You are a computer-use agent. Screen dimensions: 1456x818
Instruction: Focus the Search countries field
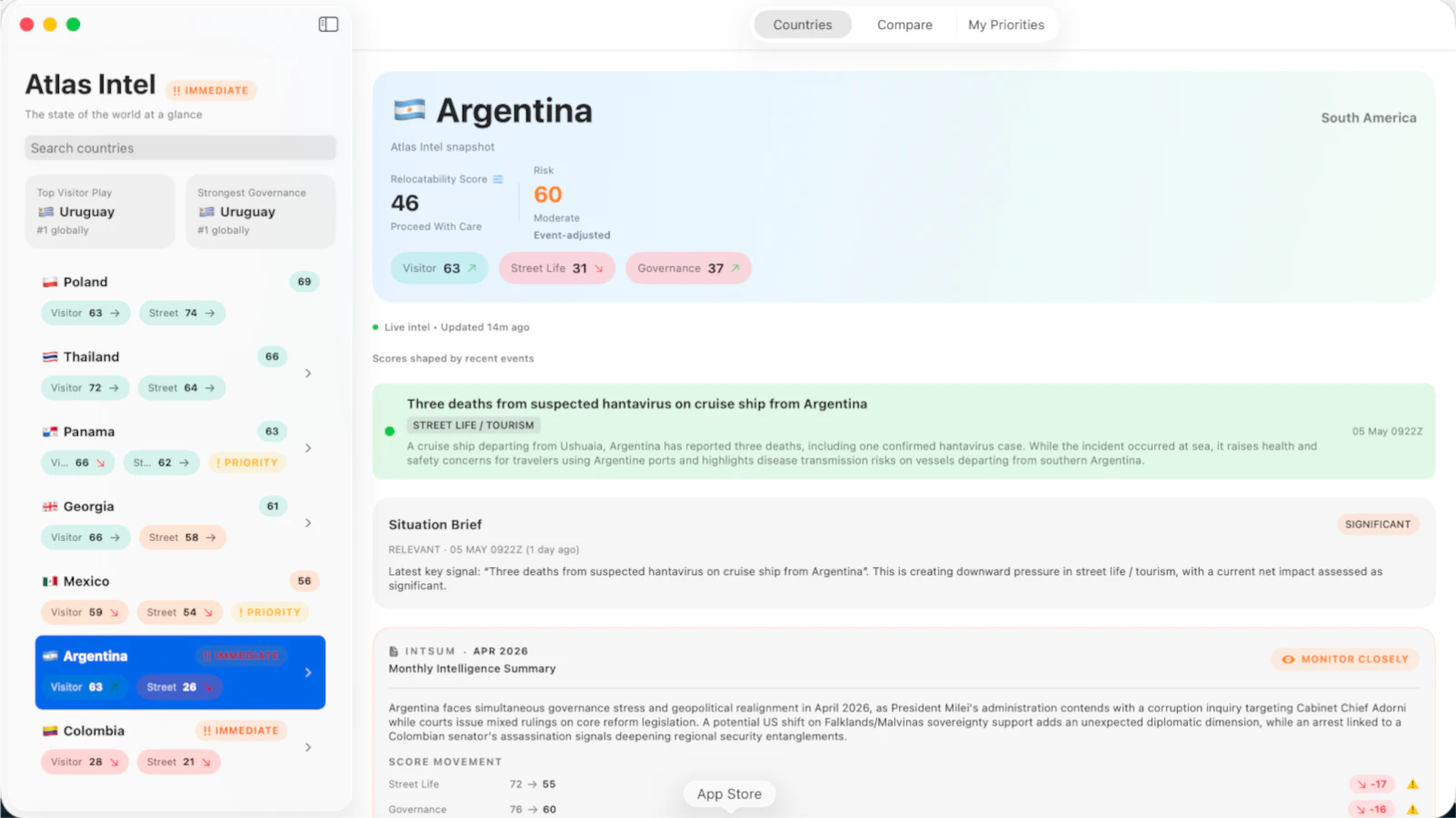[x=180, y=148]
